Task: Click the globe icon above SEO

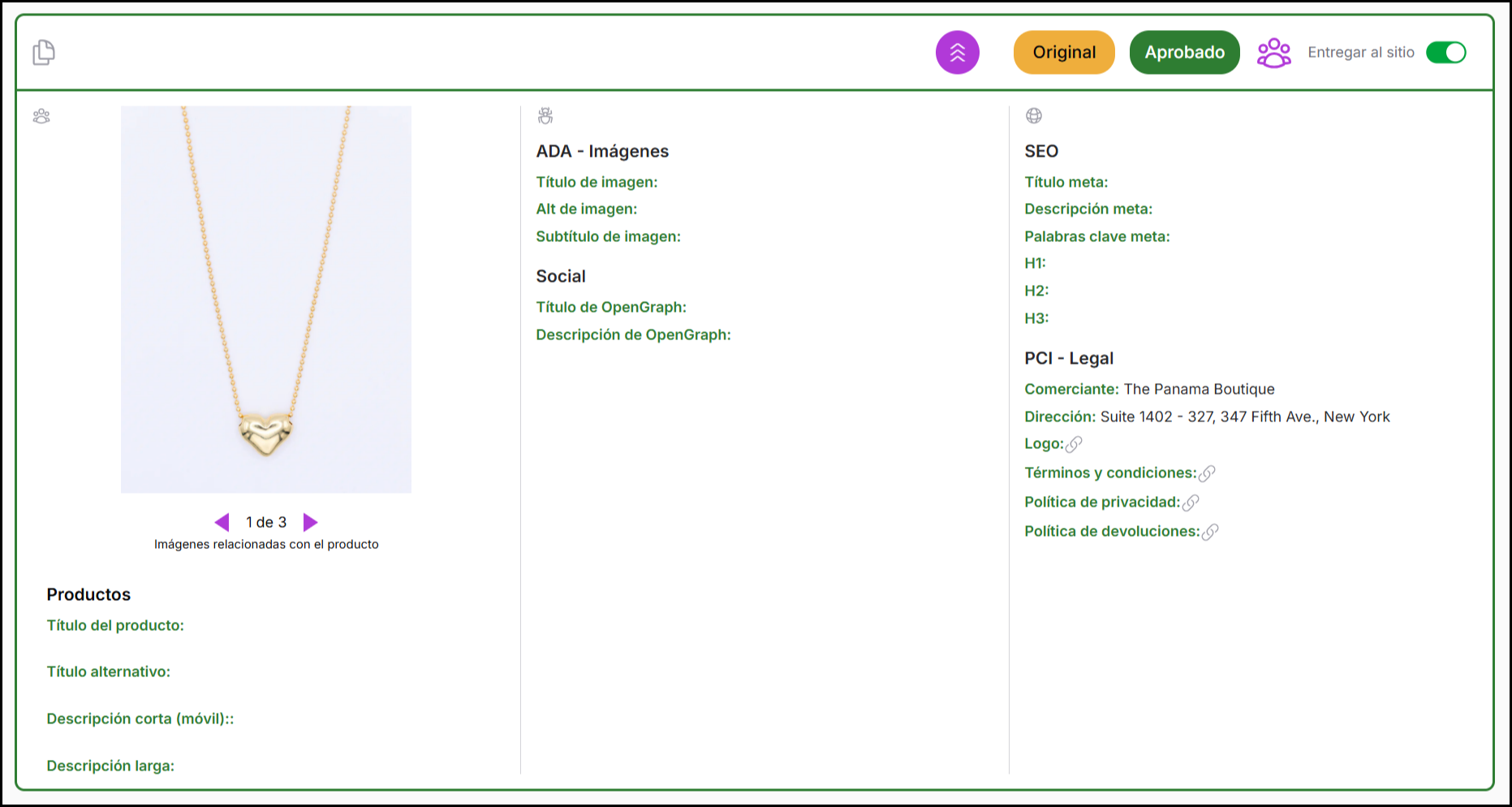Action: pos(1033,116)
